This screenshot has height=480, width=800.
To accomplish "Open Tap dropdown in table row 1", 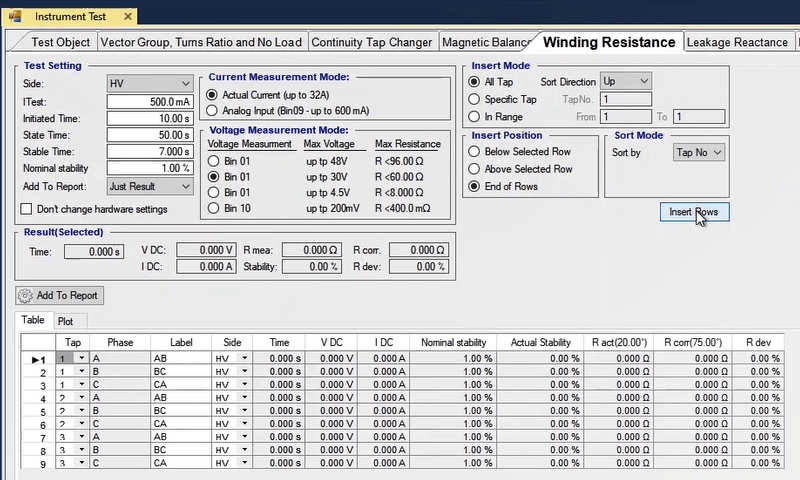I will [x=81, y=357].
